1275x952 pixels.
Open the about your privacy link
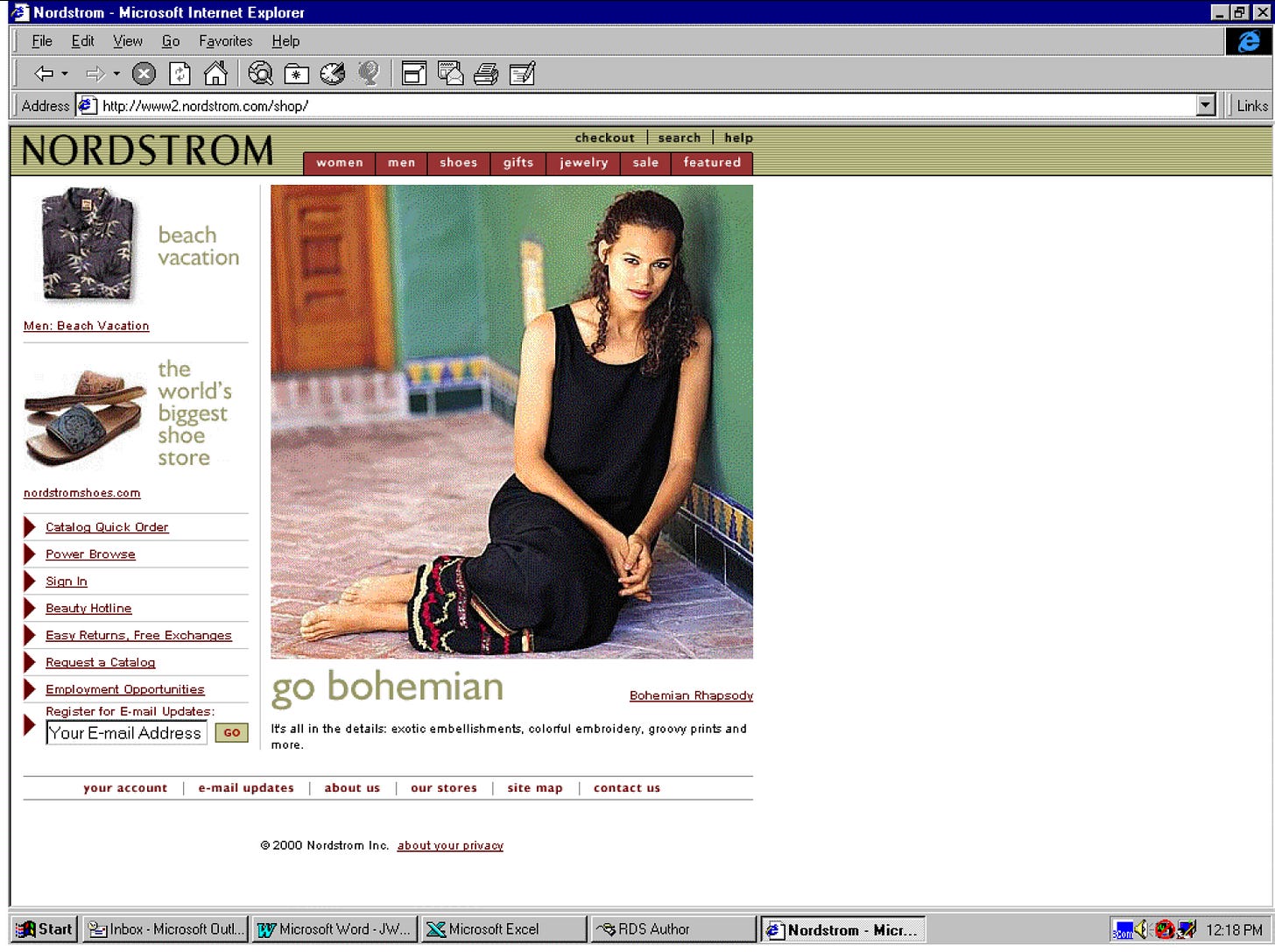(x=450, y=846)
